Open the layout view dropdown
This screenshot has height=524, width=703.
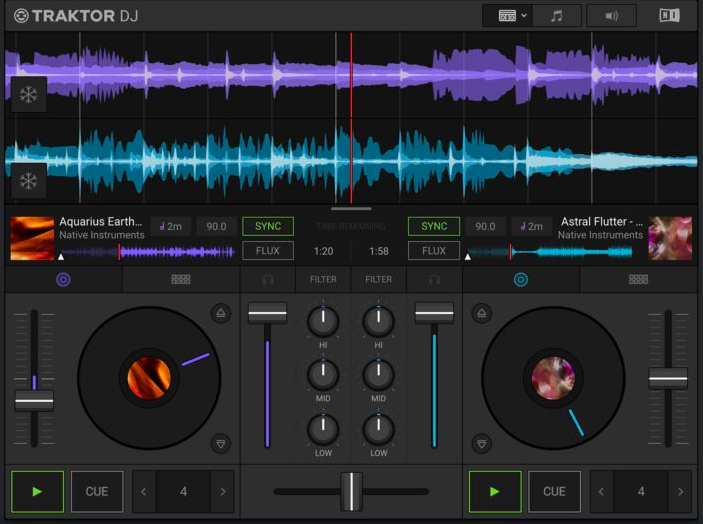(x=507, y=16)
